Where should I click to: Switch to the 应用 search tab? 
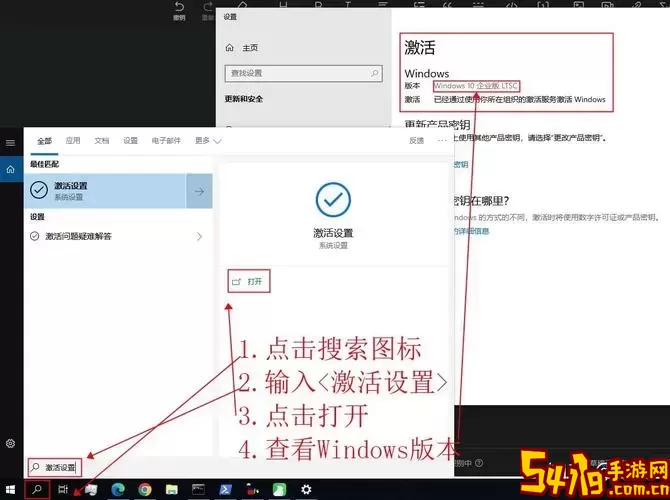[x=73, y=140]
